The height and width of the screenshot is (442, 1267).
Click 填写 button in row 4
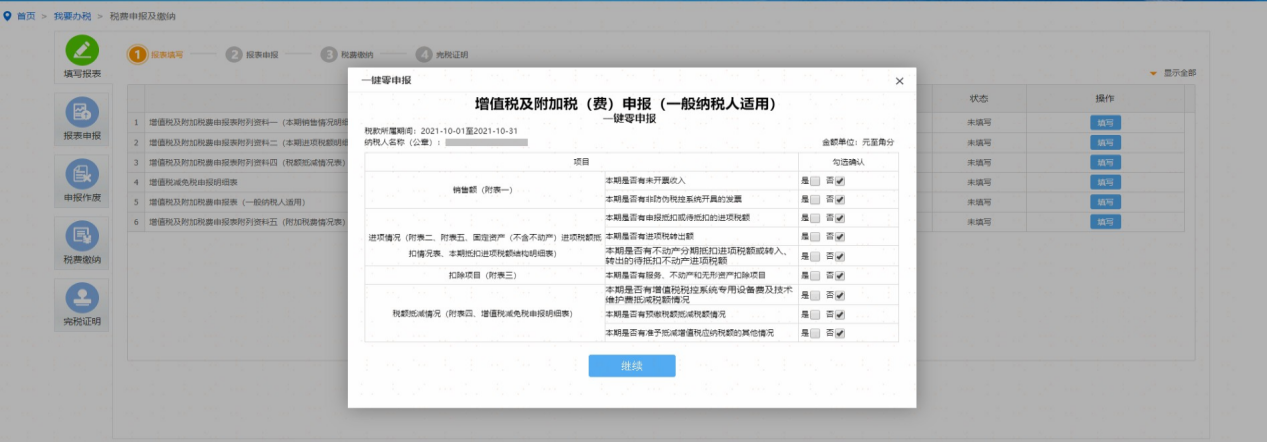1105,182
